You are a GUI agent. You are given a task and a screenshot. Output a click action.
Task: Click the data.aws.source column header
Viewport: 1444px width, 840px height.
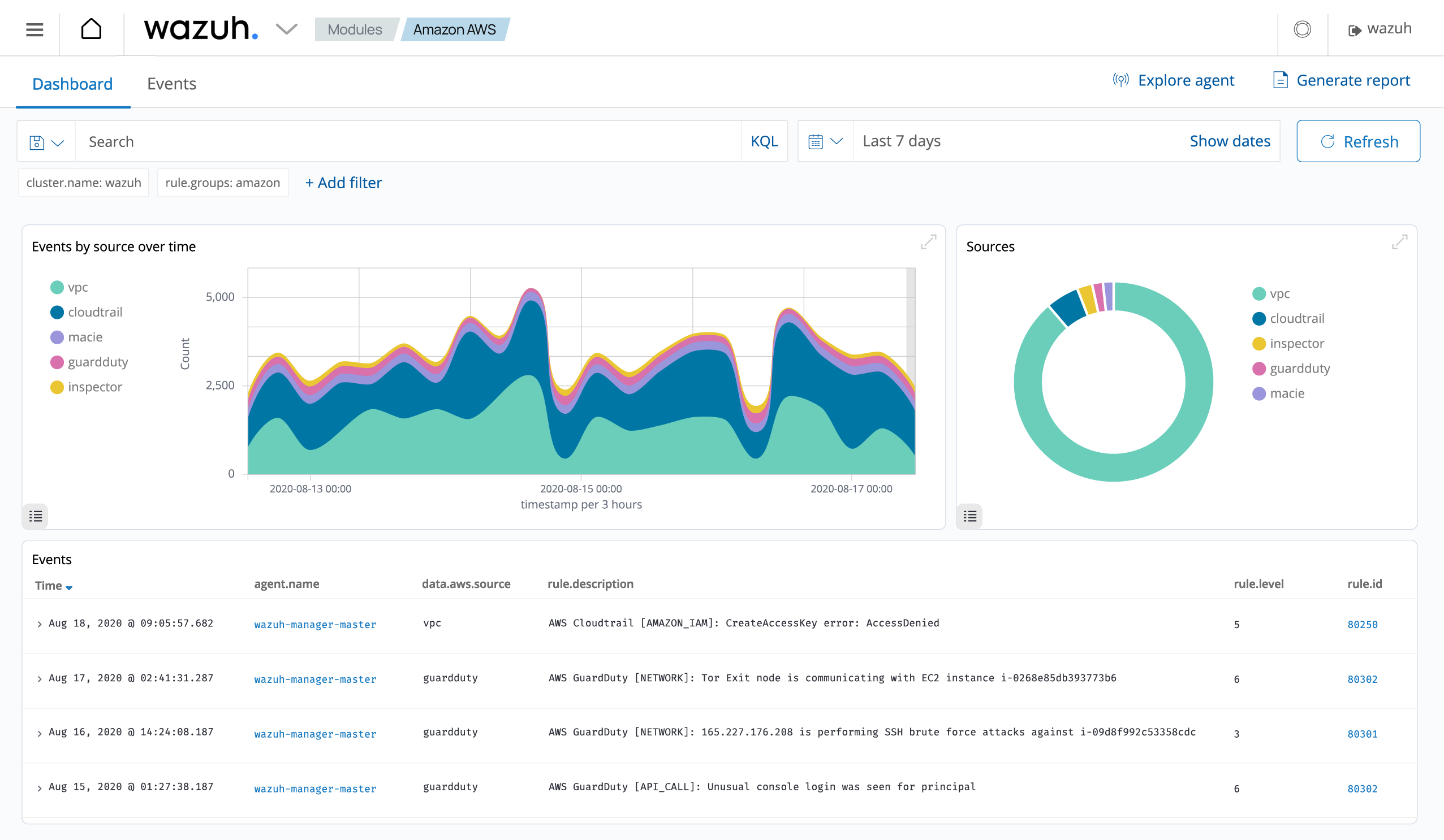click(466, 584)
